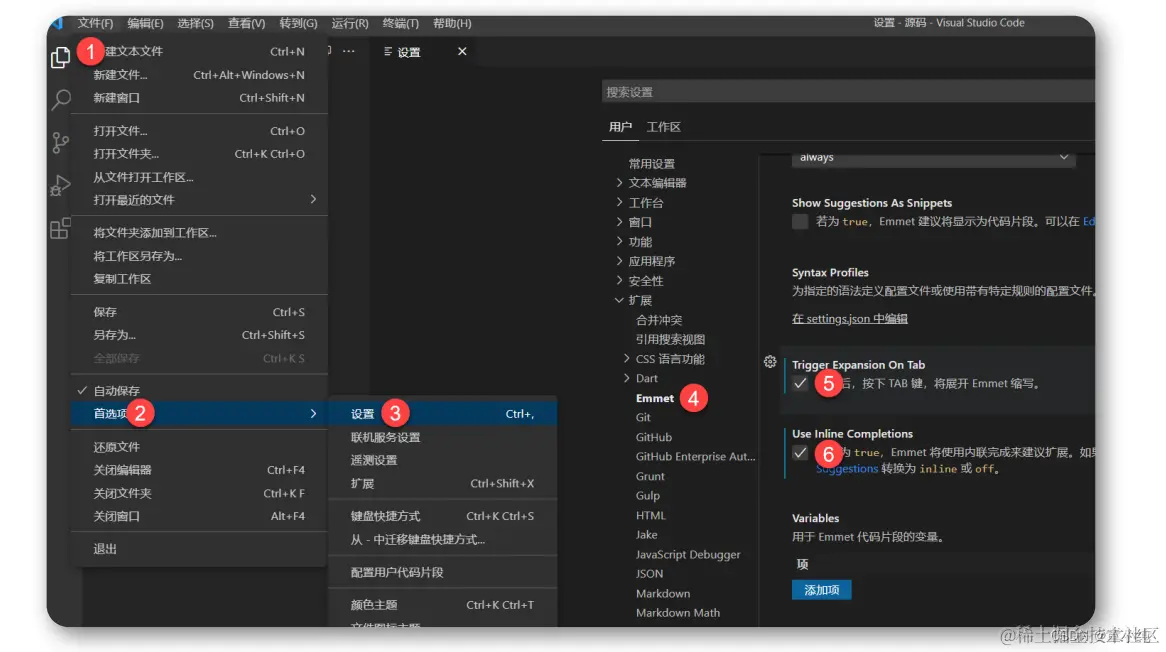Image resolution: width=1166 pixels, height=652 pixels.
Task: Select 退出 in the File menu
Action: pyautogui.click(x=199, y=549)
